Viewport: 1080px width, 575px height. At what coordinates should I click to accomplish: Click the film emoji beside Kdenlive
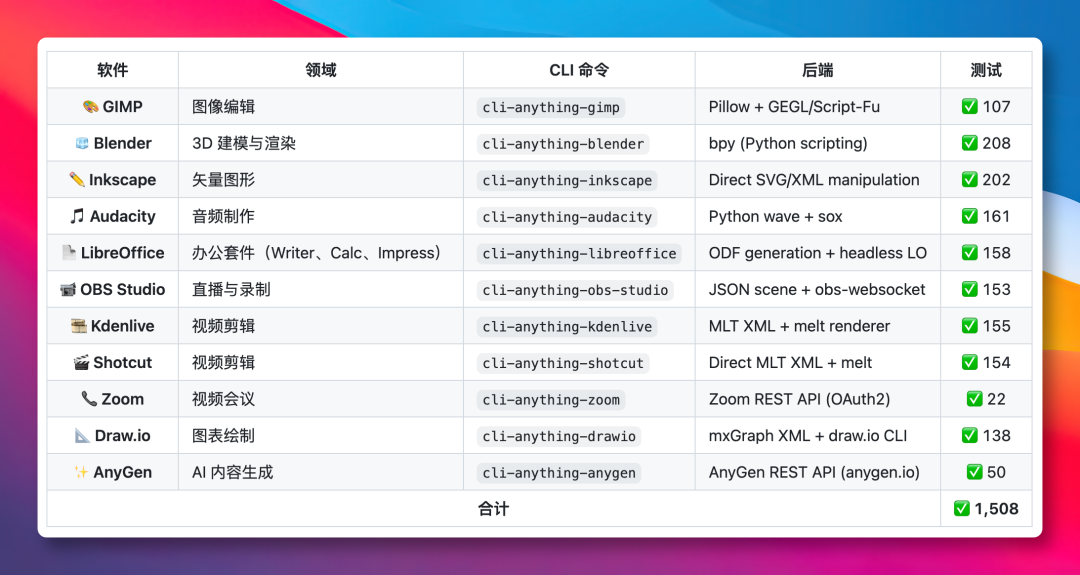pos(79,326)
